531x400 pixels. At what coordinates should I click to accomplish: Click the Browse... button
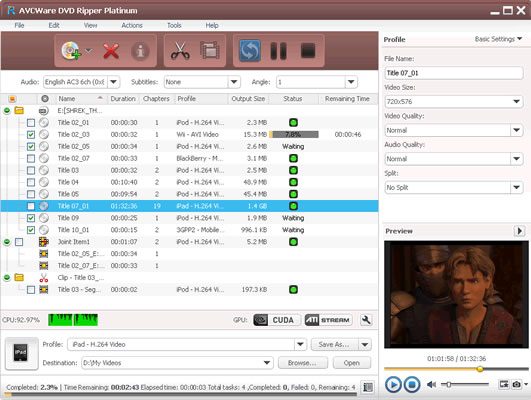coord(303,363)
